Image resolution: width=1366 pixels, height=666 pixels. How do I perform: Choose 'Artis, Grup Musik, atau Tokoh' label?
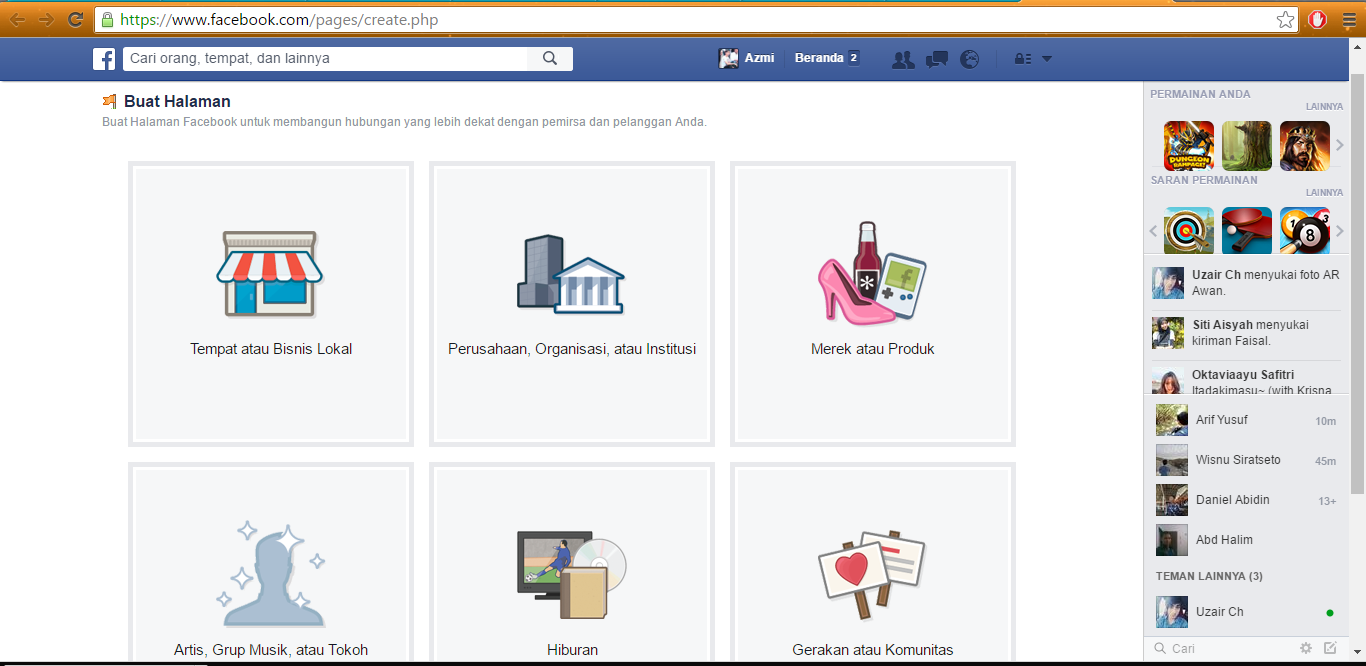(x=271, y=650)
